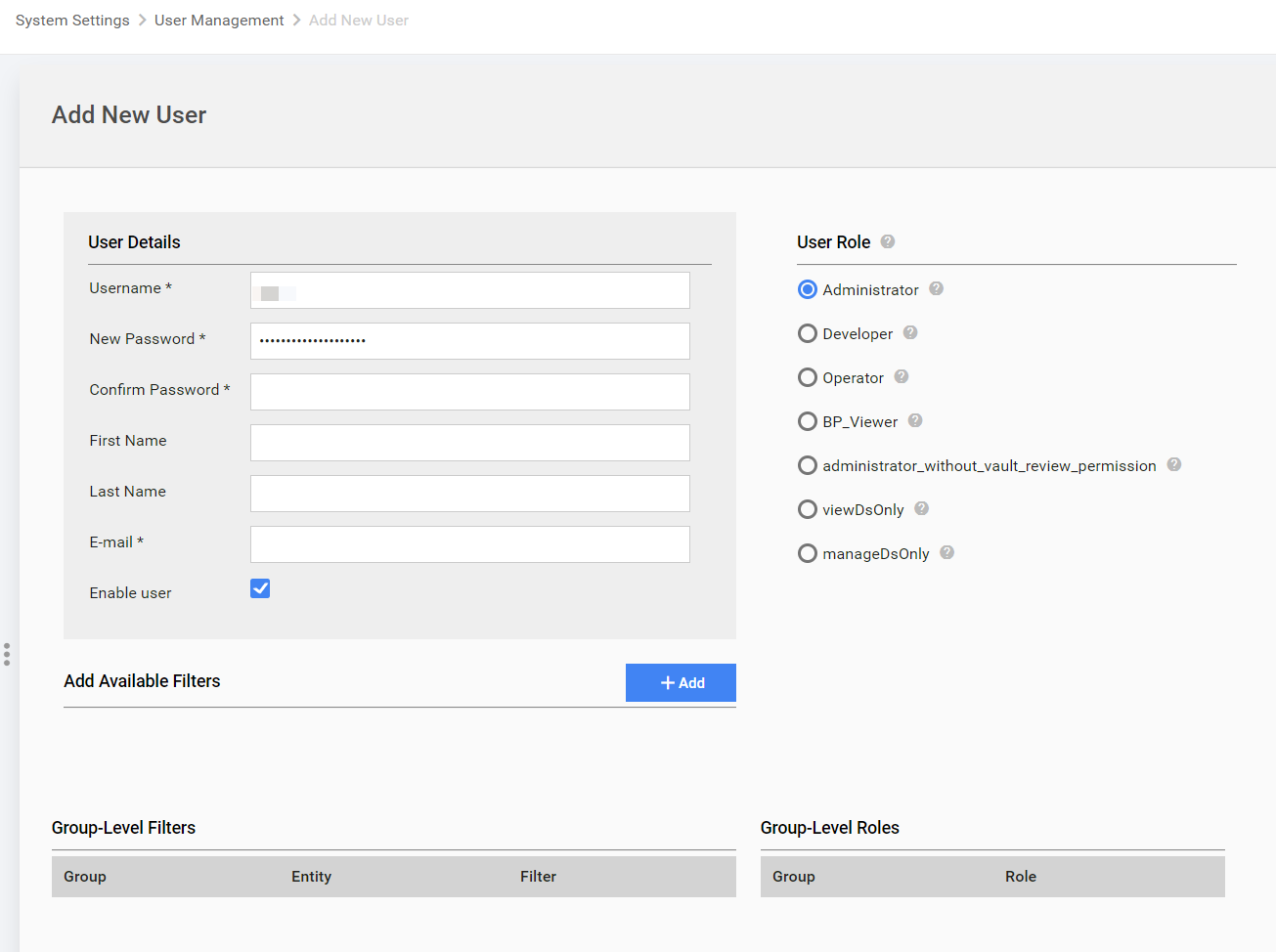Select the BP_Viewer role radio button
Image resolution: width=1276 pixels, height=952 pixels.
coord(808,421)
